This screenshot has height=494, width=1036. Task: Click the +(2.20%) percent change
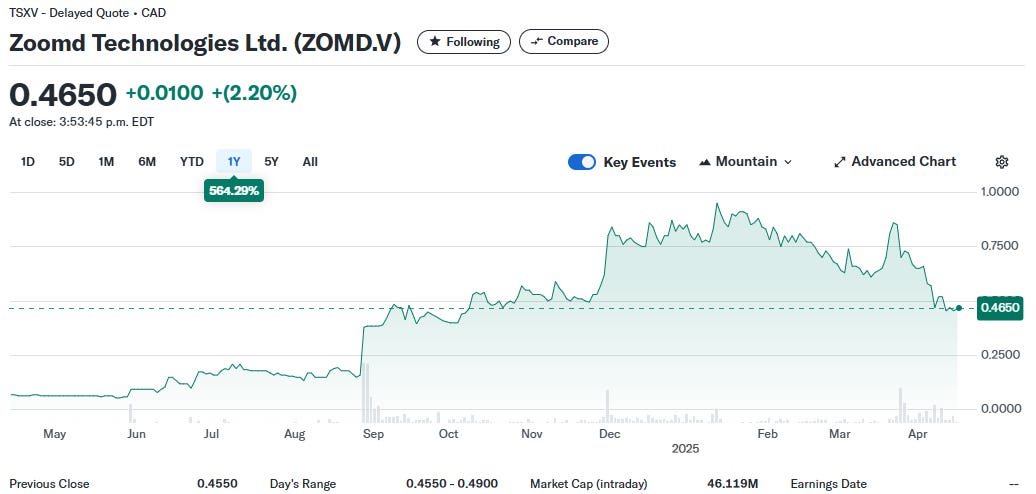[254, 94]
